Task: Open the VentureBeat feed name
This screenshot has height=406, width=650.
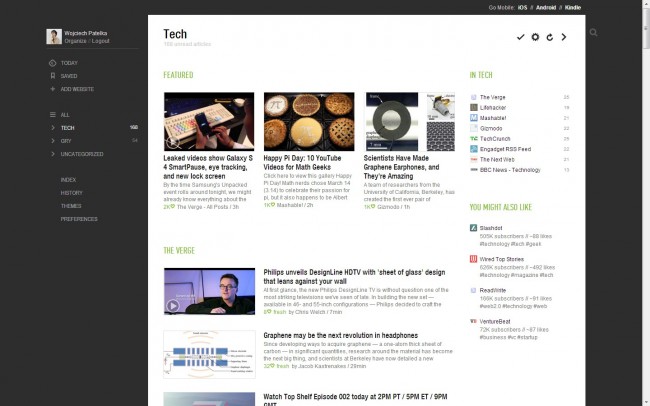Action: tap(495, 321)
